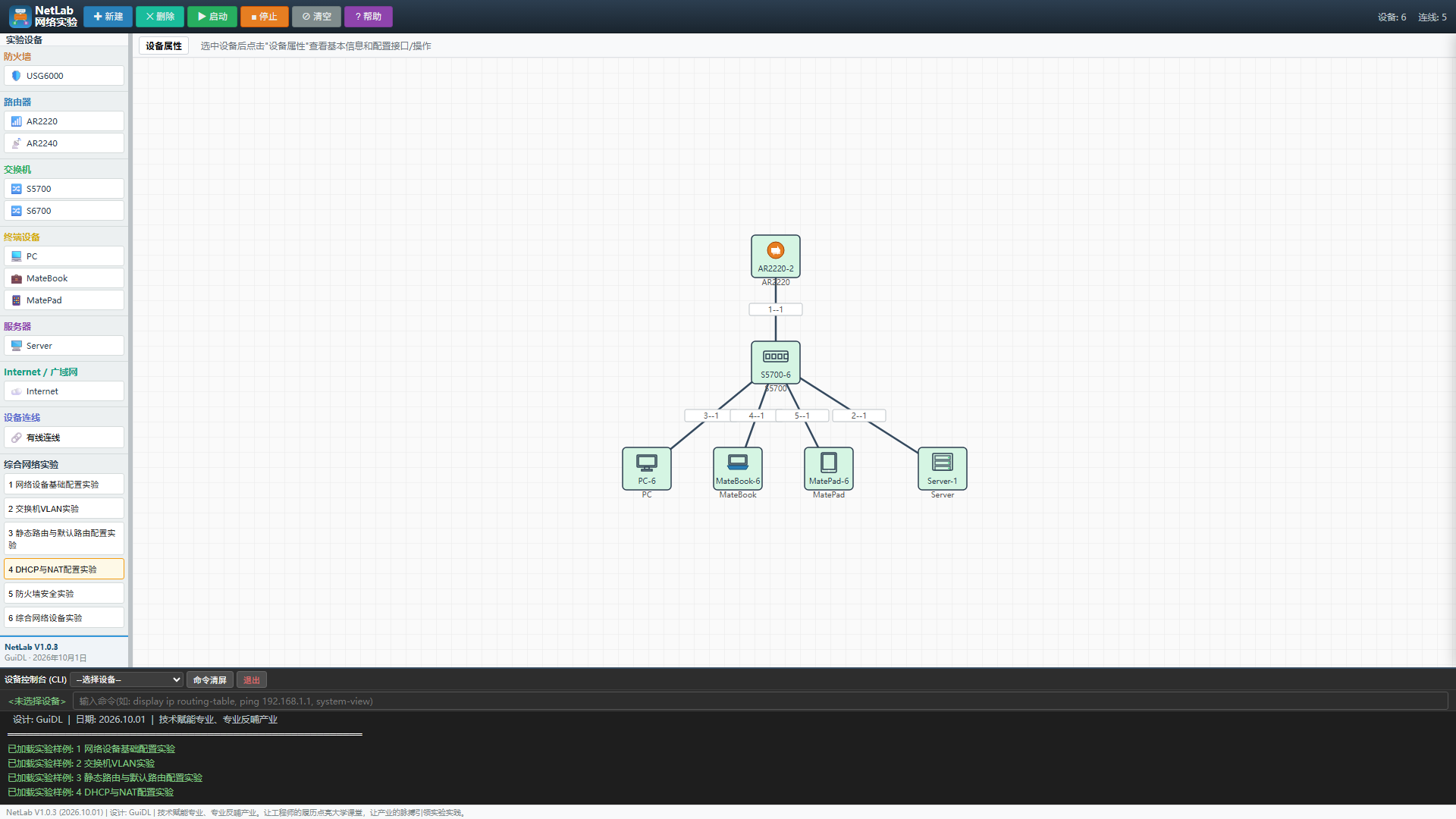Click the 5--1 link label

pyautogui.click(x=802, y=416)
